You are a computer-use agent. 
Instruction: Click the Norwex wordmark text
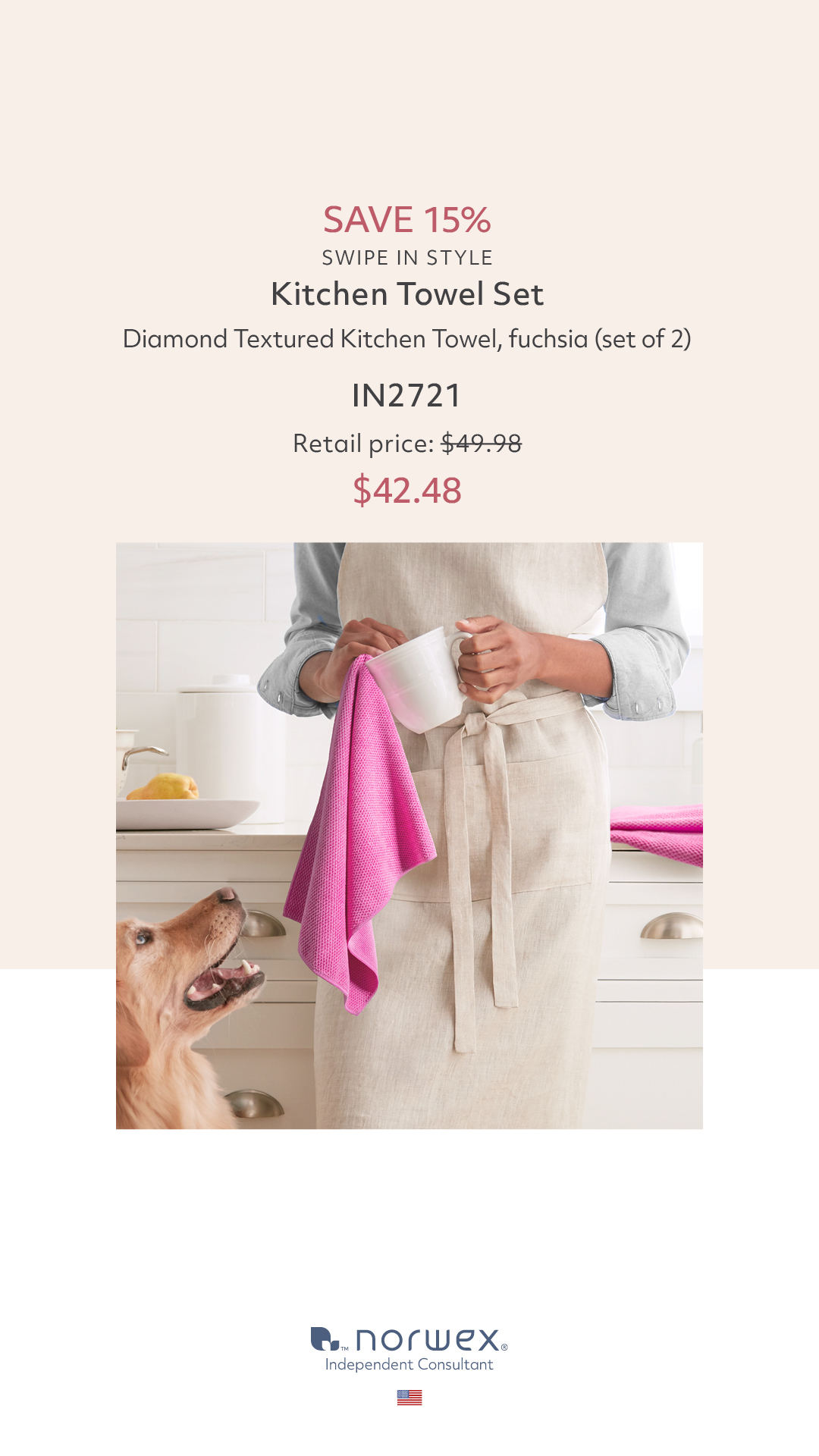pos(428,1340)
